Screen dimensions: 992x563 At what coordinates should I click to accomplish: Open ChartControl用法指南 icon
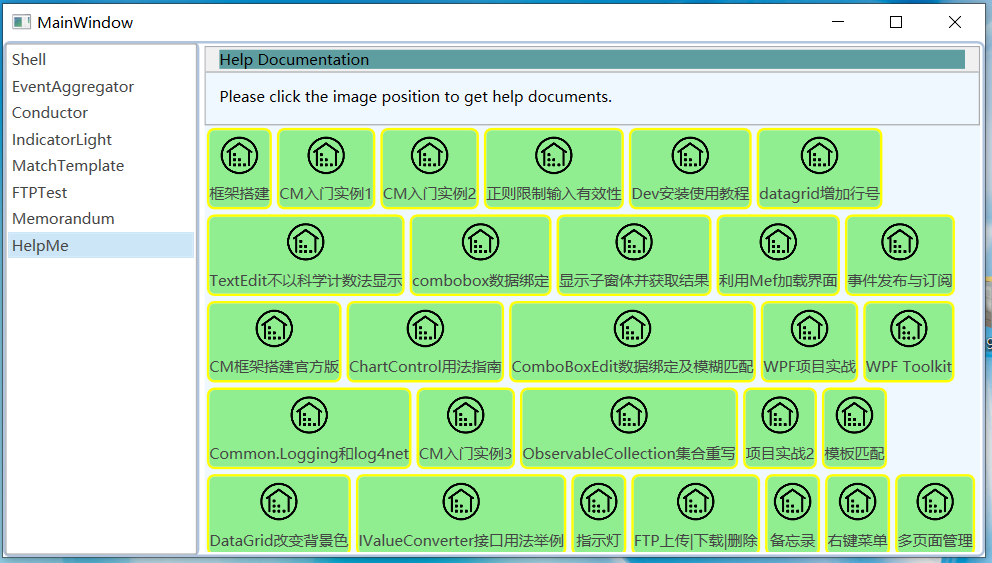[x=425, y=329]
